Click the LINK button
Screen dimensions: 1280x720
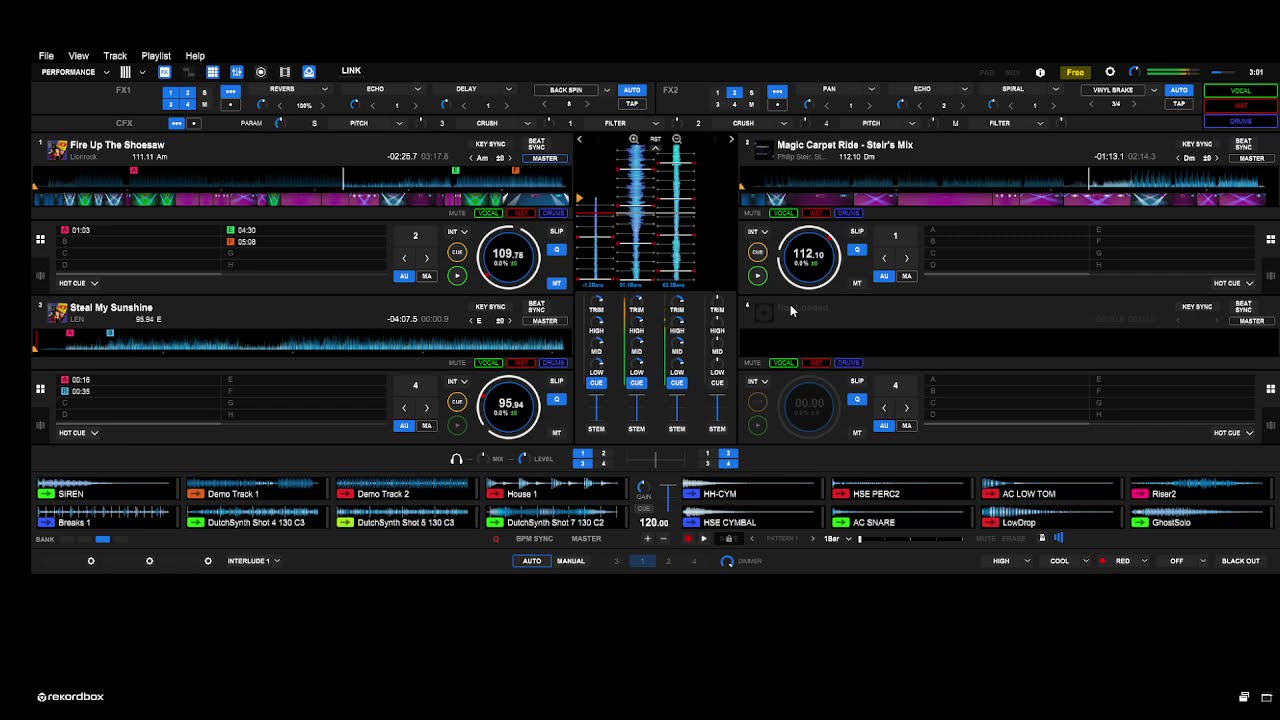(351, 71)
